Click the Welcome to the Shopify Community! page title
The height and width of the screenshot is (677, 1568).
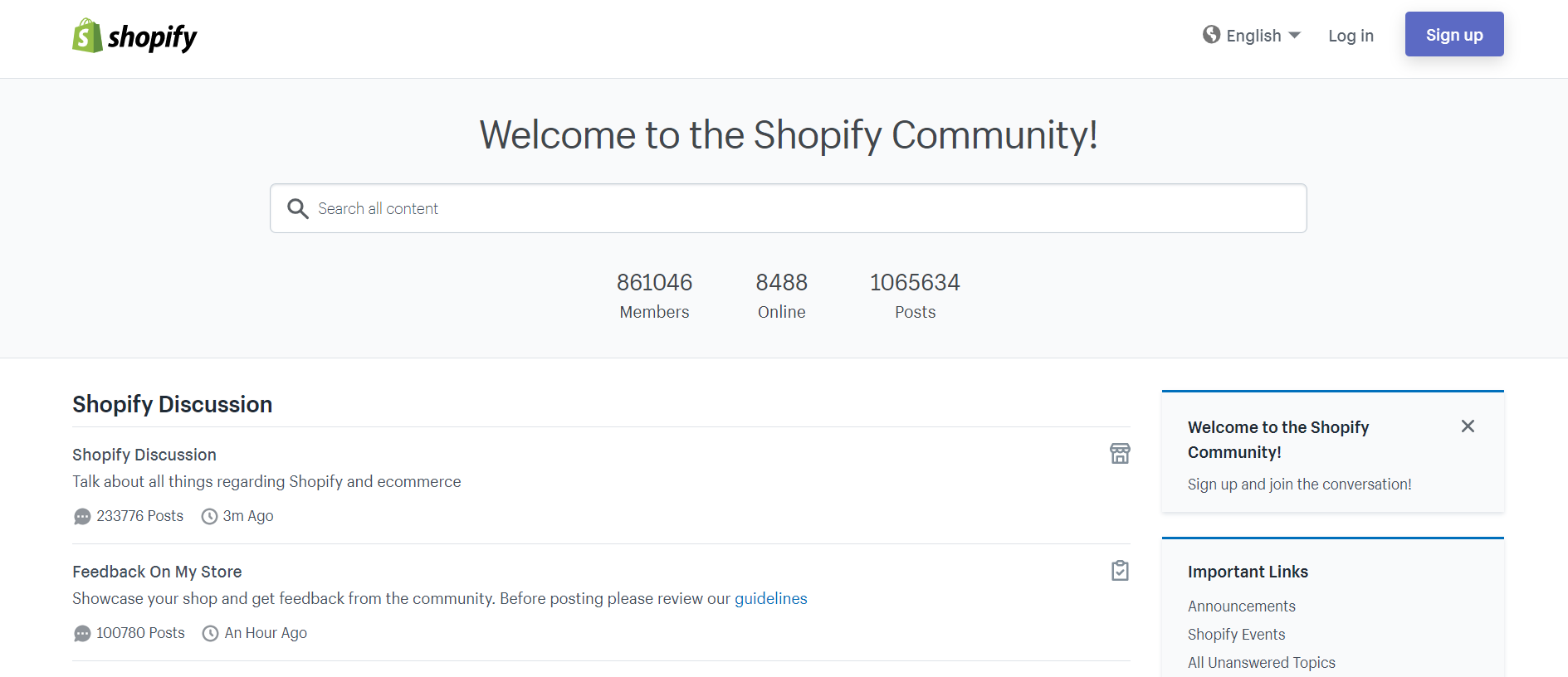pyautogui.click(x=789, y=134)
